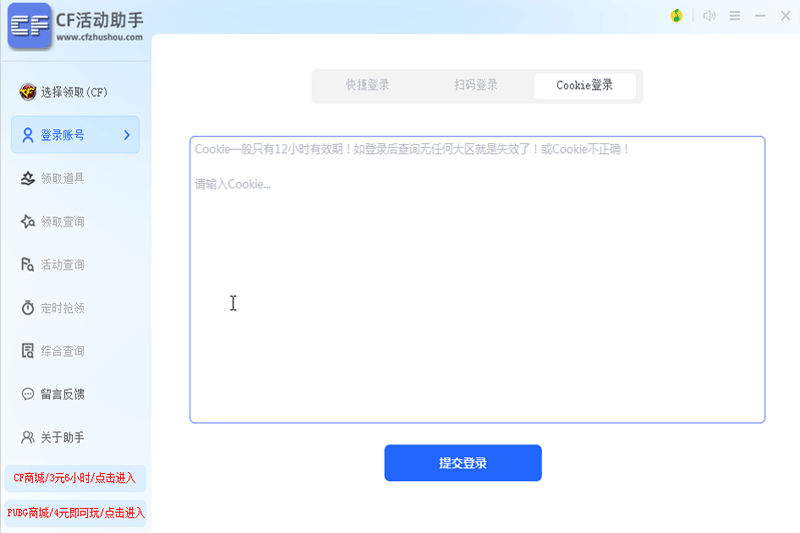The height and width of the screenshot is (533, 800).
Task: Click the 关于助手 people icon
Action: 28,437
